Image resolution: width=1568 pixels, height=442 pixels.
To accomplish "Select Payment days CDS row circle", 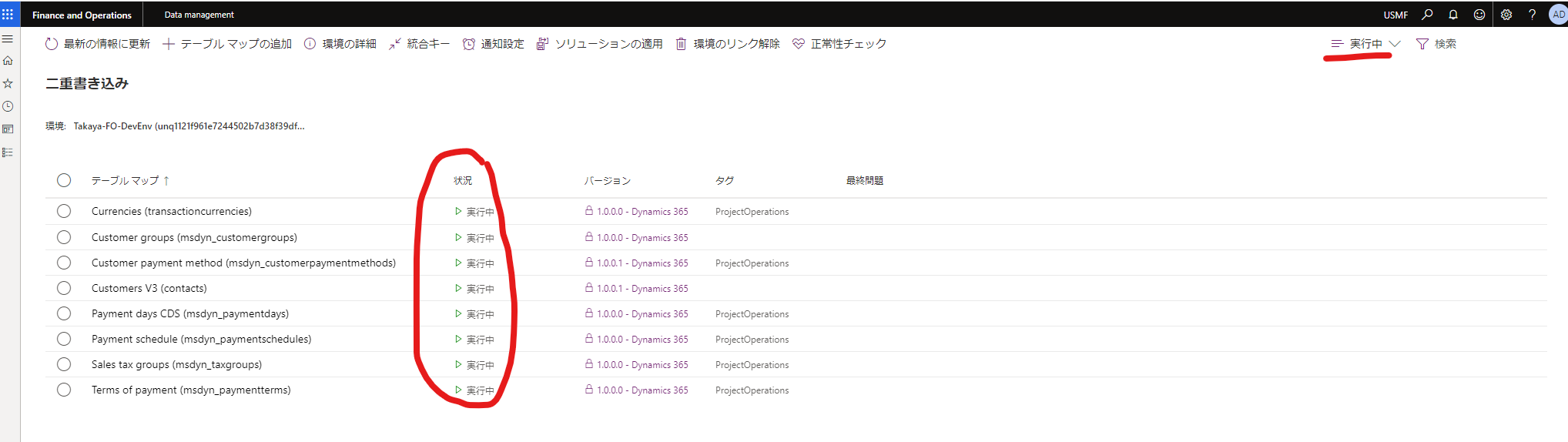I will click(x=64, y=313).
